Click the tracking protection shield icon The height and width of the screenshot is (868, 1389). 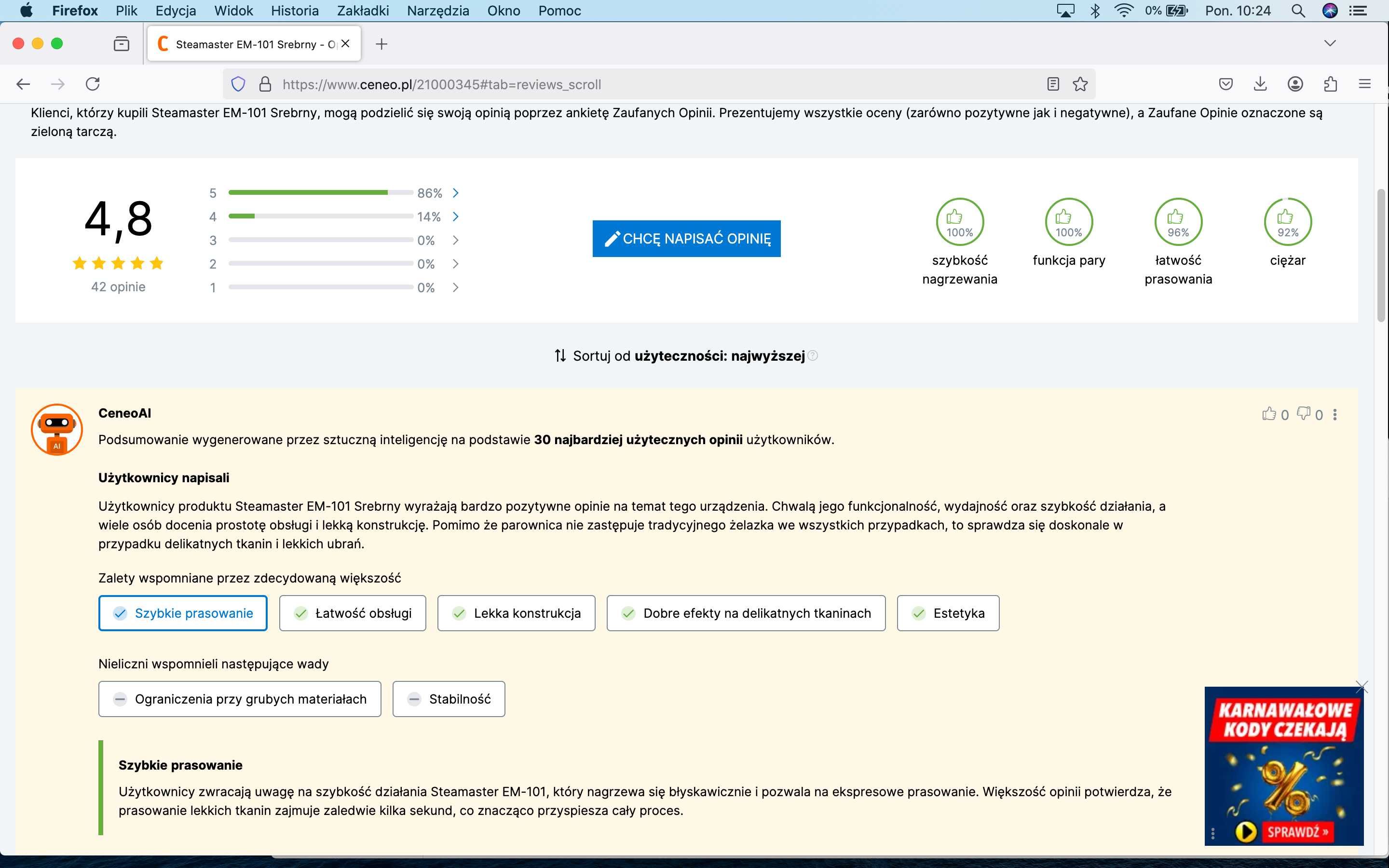[x=238, y=84]
